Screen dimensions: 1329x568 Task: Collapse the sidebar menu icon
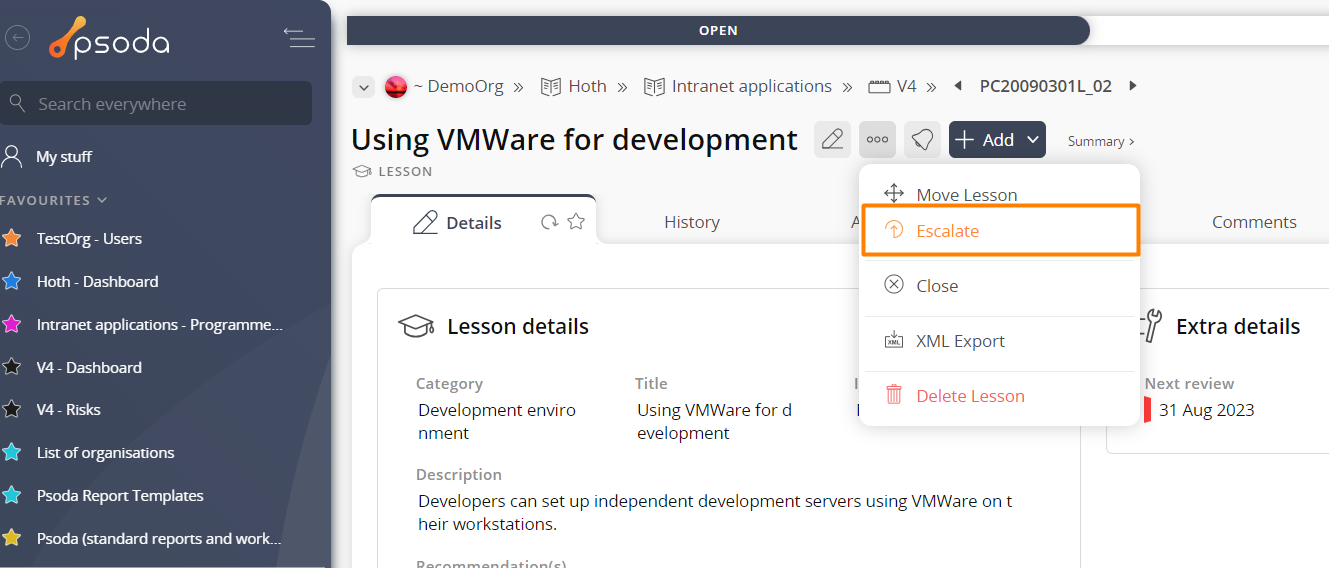[299, 38]
